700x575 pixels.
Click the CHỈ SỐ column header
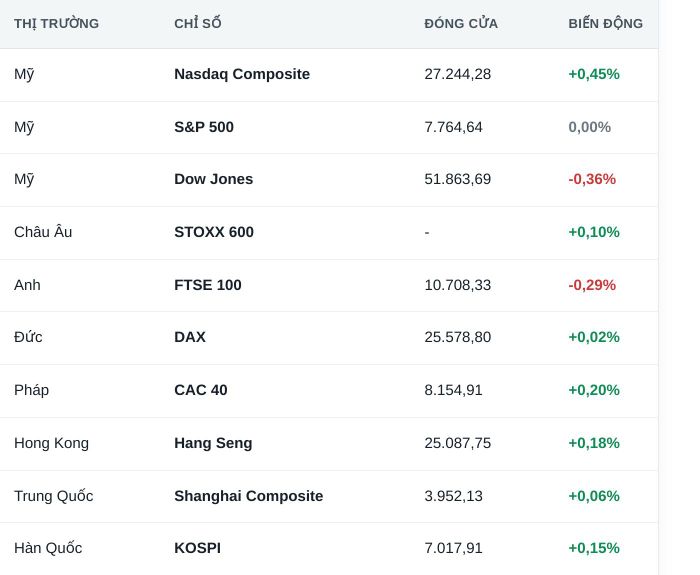[x=198, y=24]
